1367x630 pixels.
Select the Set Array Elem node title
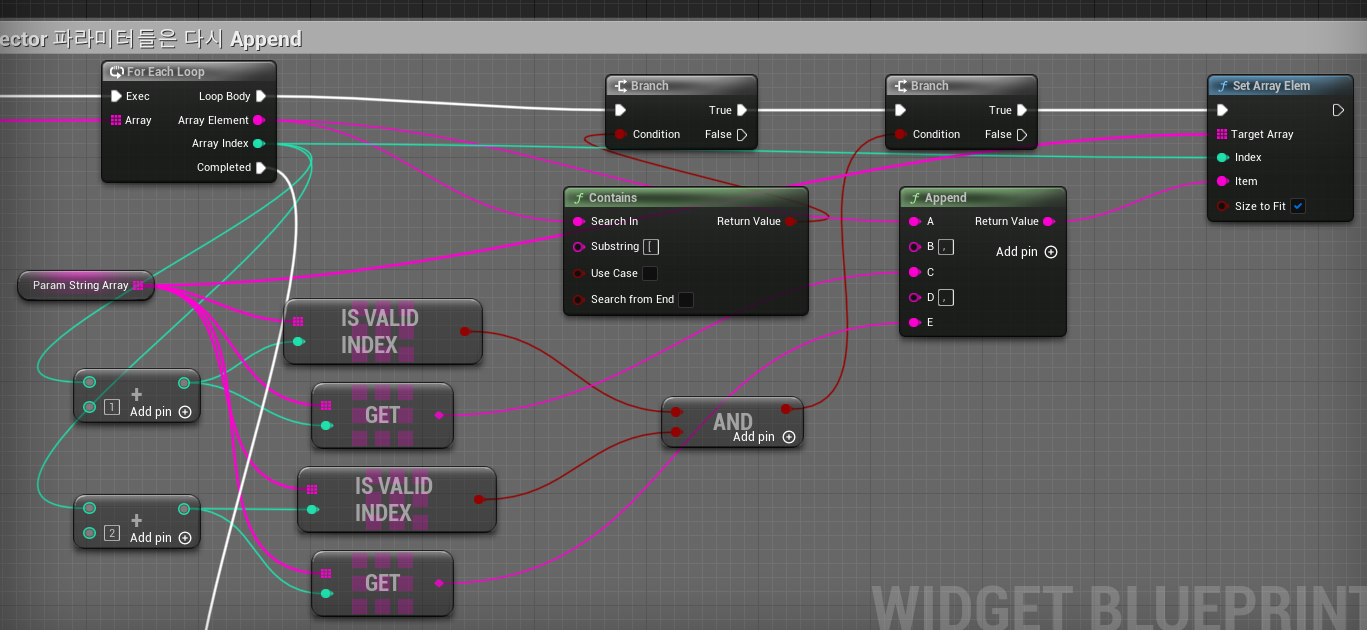(x=1271, y=86)
